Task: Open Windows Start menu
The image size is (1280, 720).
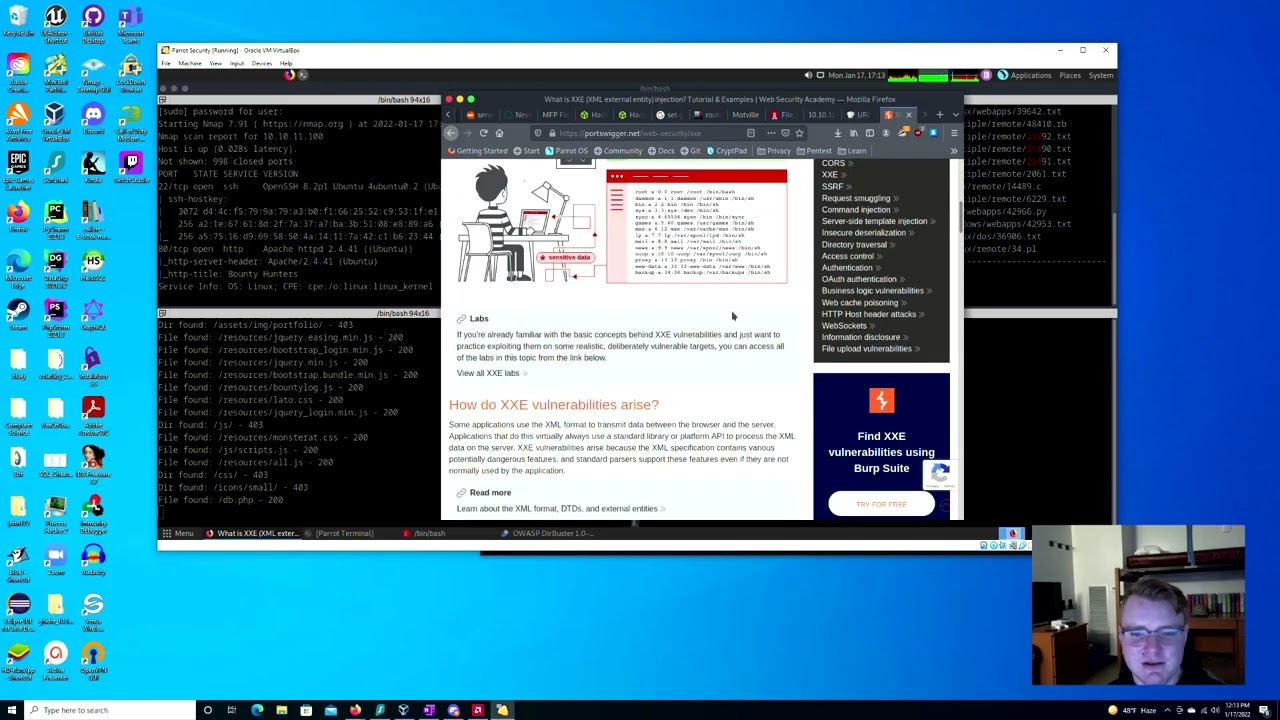Action: pyautogui.click(x=11, y=710)
